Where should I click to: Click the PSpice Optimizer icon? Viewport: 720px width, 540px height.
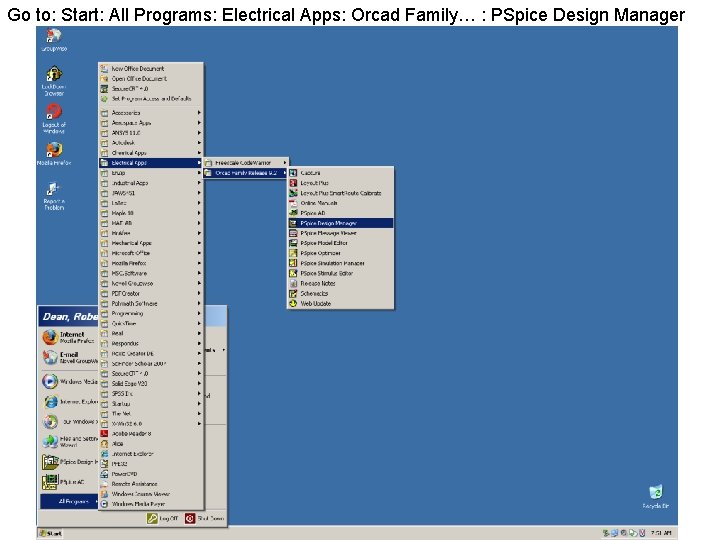(293, 253)
